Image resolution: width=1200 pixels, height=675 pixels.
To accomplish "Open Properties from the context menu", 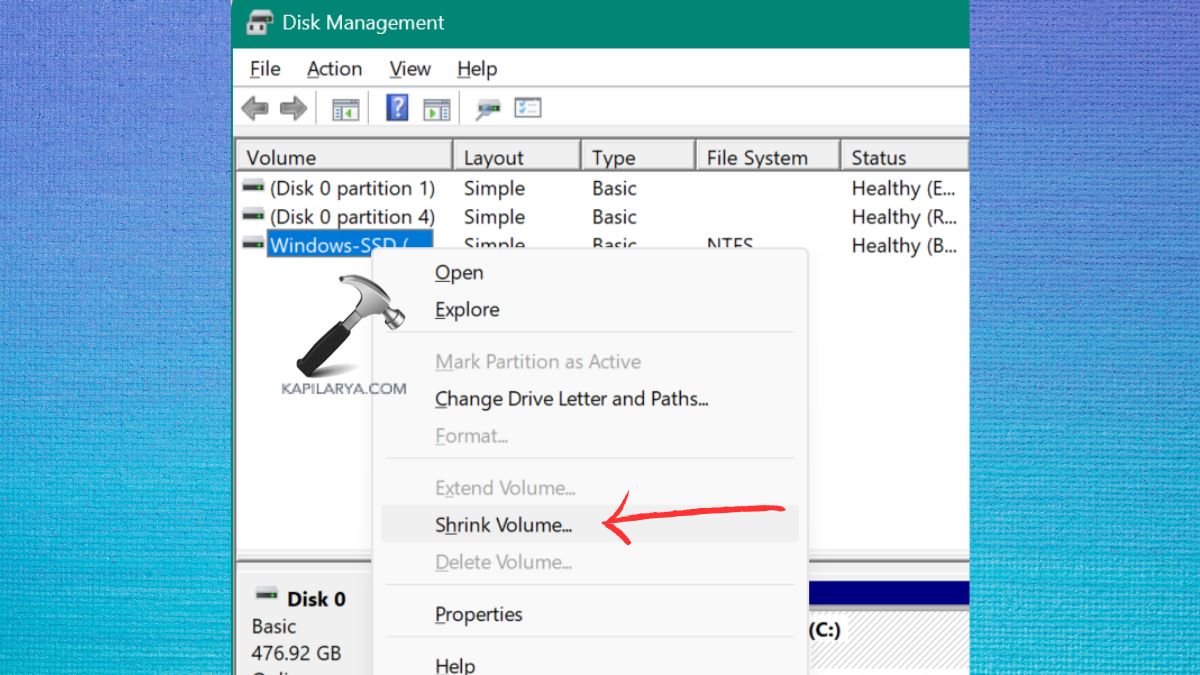I will click(479, 615).
